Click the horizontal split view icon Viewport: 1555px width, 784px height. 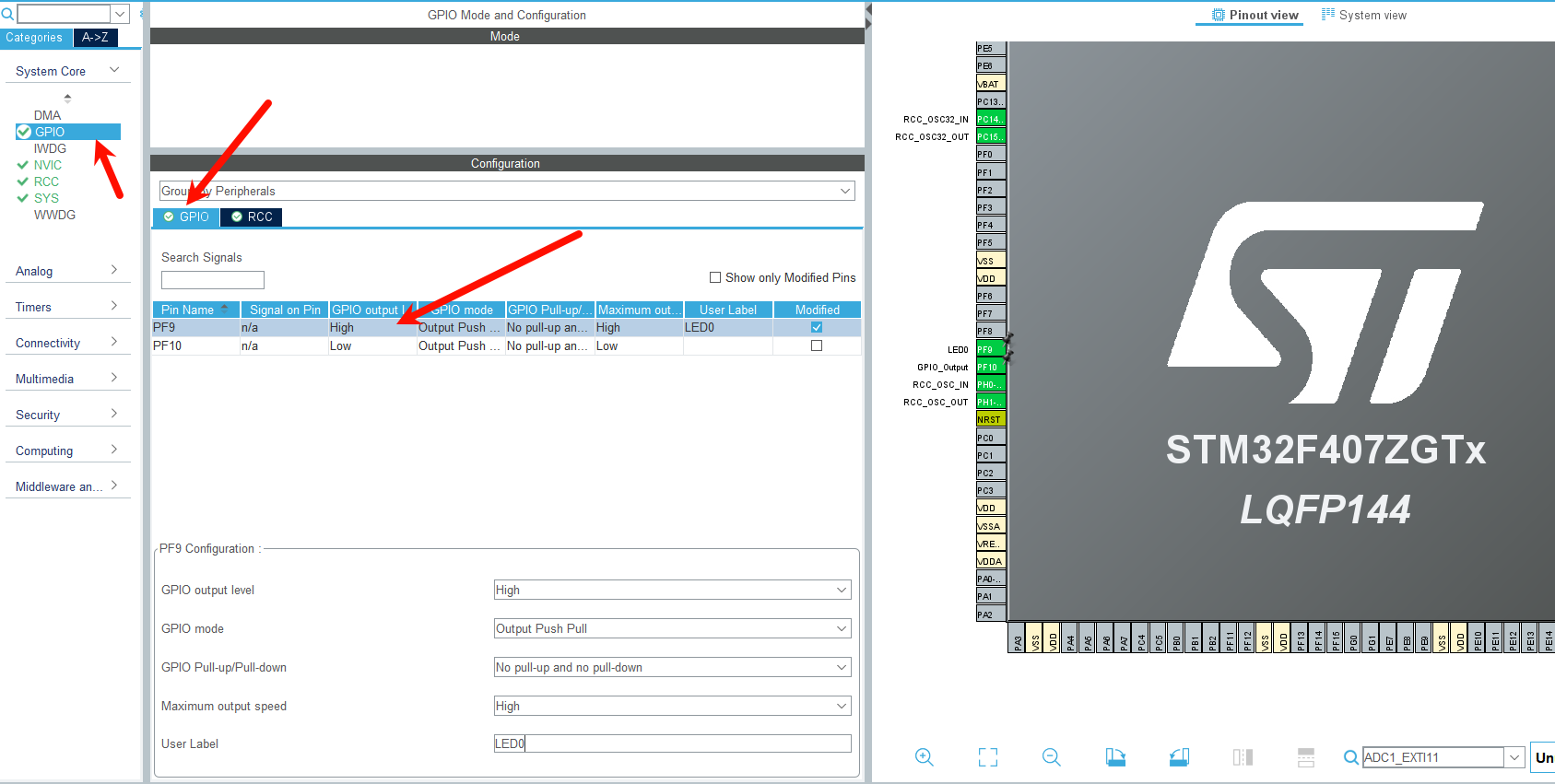[x=1306, y=757]
